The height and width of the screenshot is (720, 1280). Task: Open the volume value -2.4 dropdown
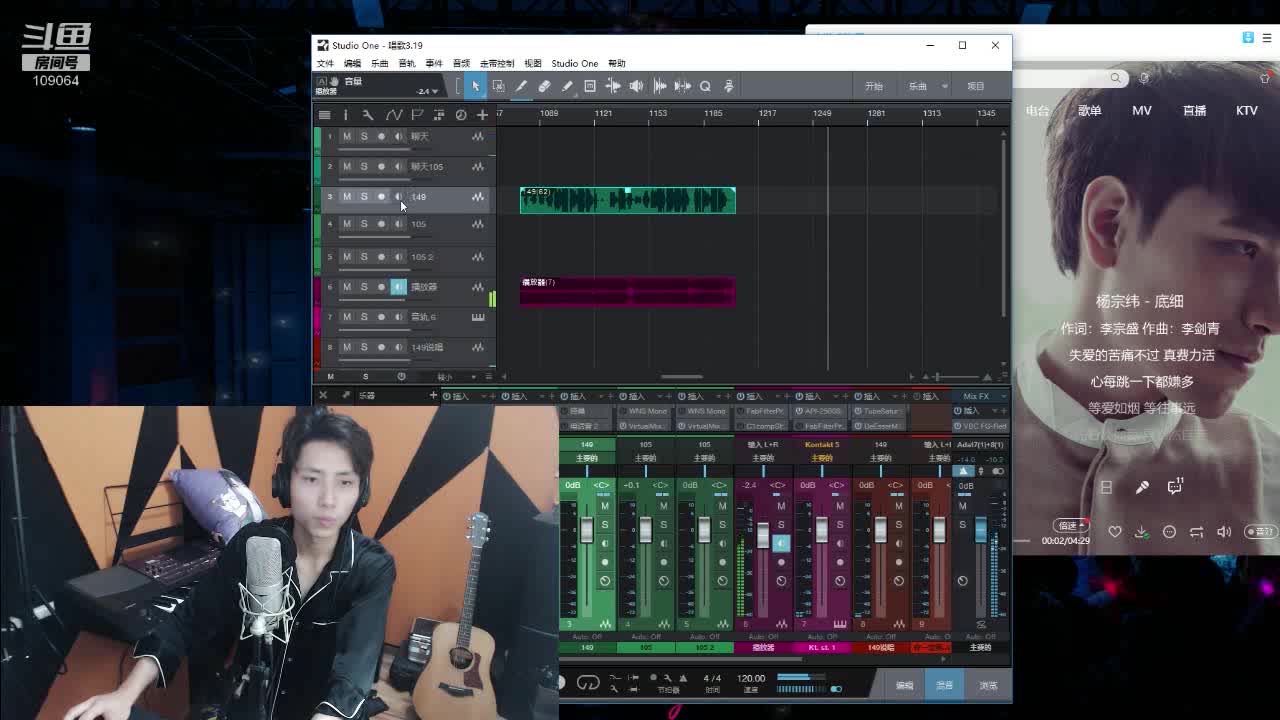(435, 91)
